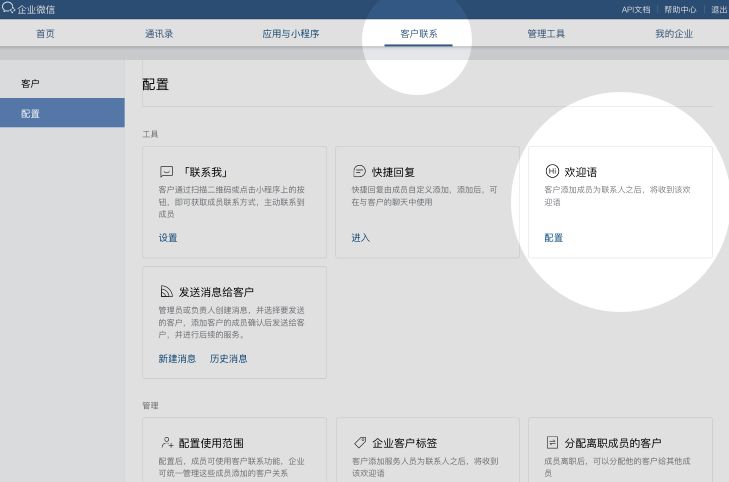Click the 企业客户标签 tag icon
Screen dimensions: 729x482
click(360, 442)
